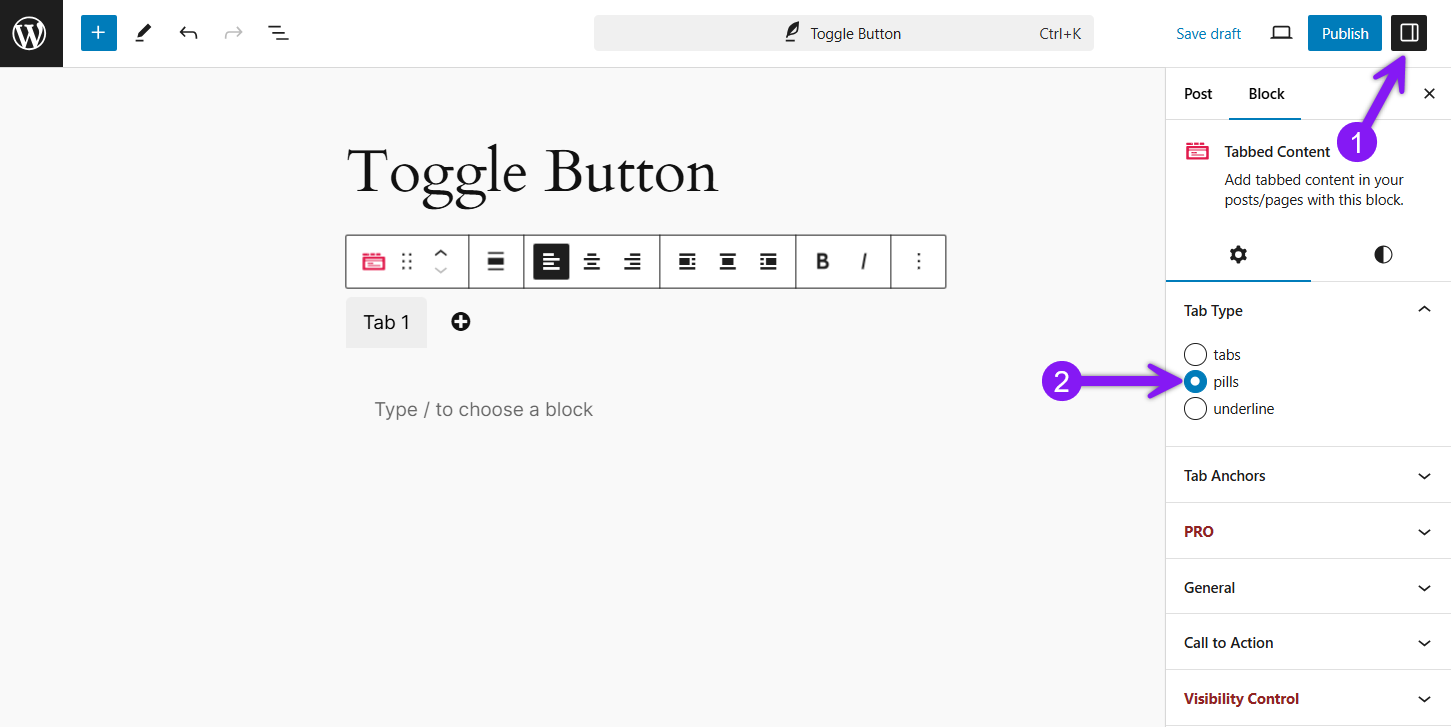Click the Tabbed Content block type icon in toolbar
The width and height of the screenshot is (1451, 727).
coord(373,261)
